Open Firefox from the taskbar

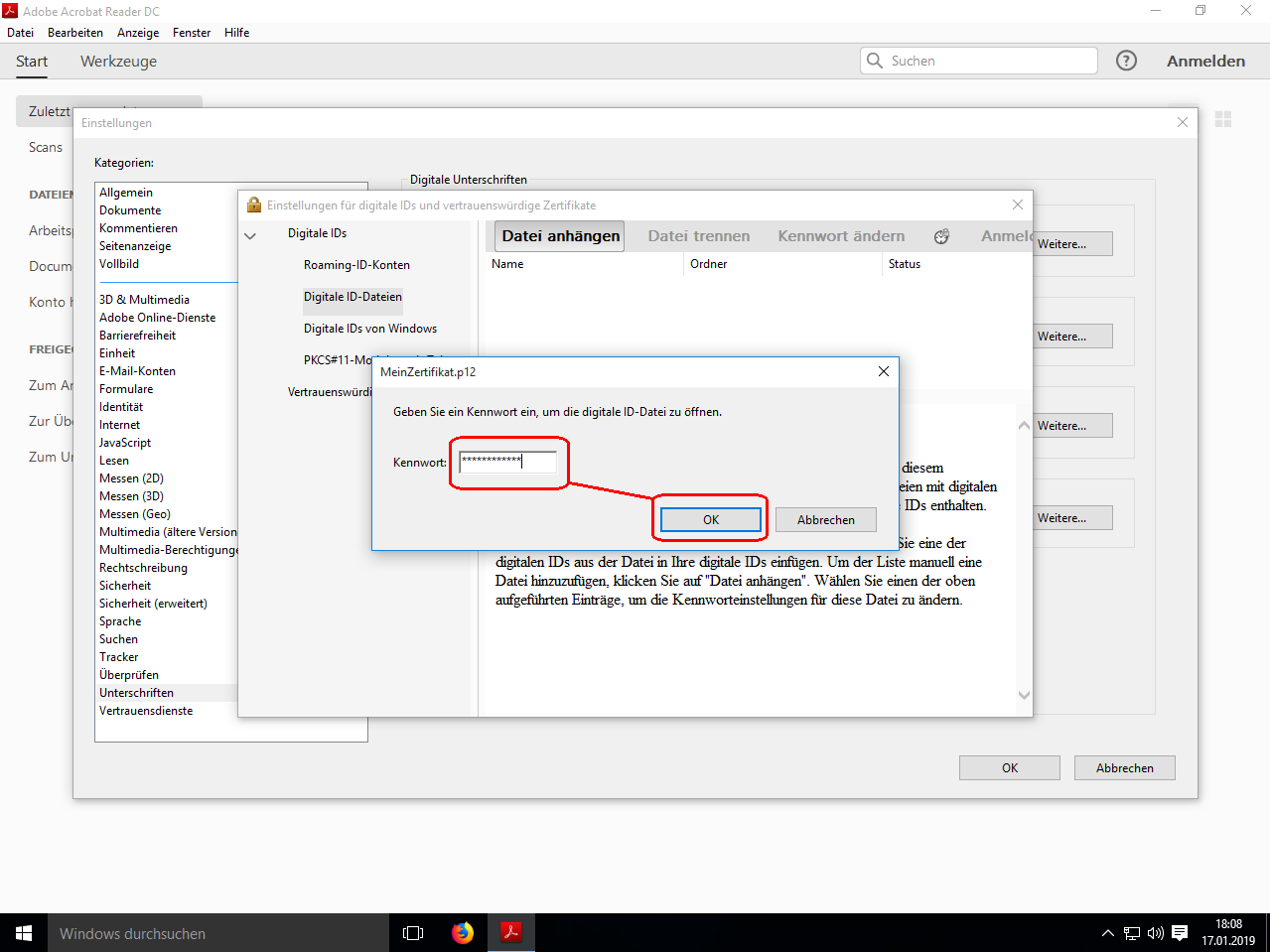pyautogui.click(x=463, y=933)
